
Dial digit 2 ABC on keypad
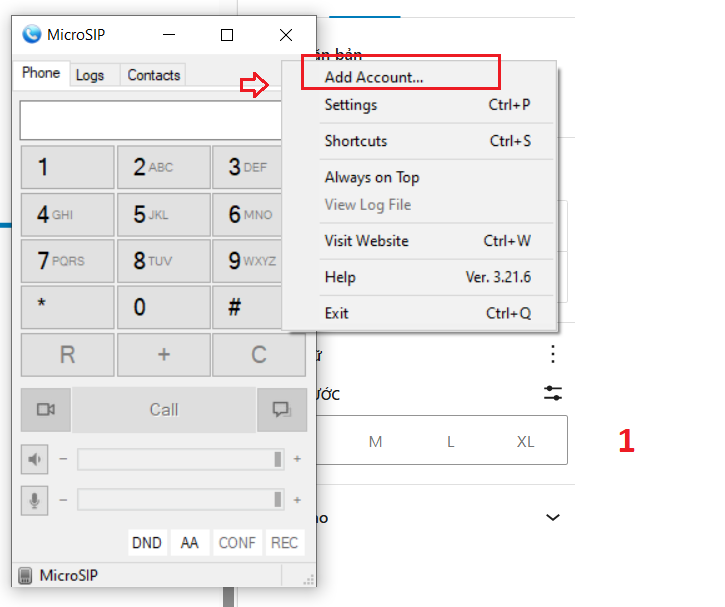[164, 167]
